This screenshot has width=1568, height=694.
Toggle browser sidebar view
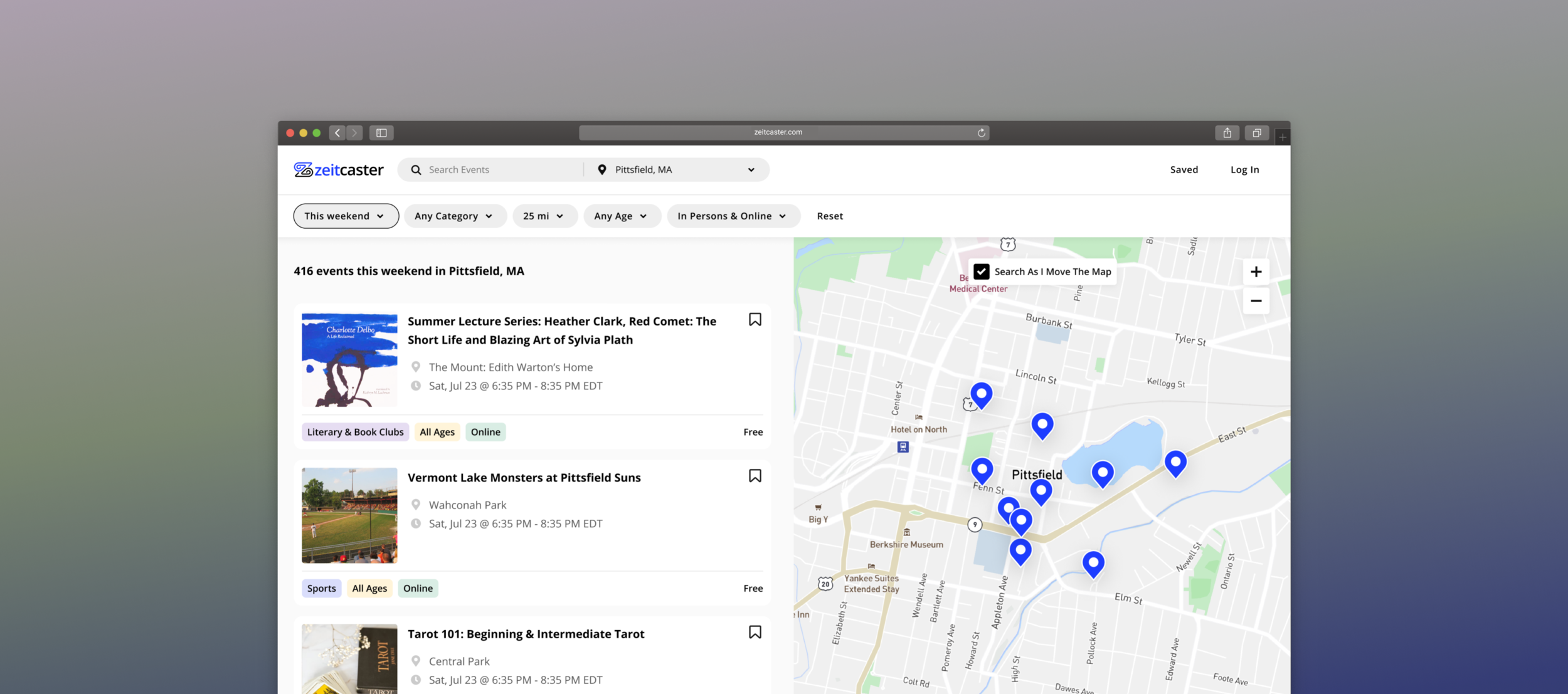381,132
